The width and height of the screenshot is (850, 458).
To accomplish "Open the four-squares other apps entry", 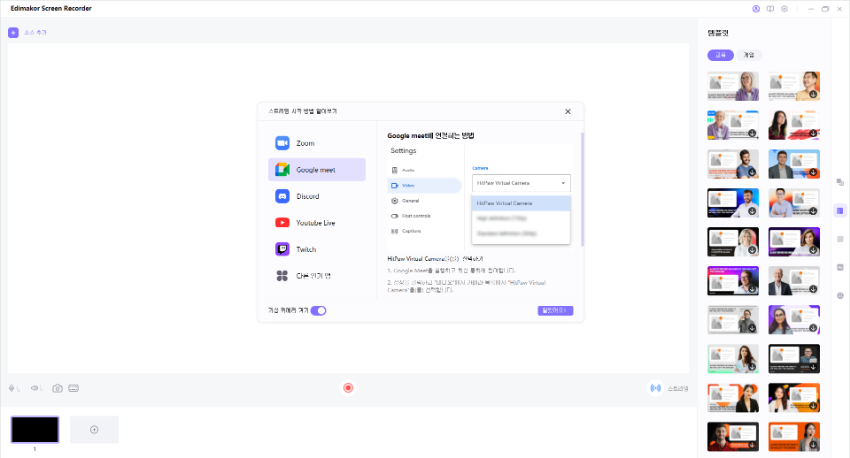I will (x=317, y=276).
